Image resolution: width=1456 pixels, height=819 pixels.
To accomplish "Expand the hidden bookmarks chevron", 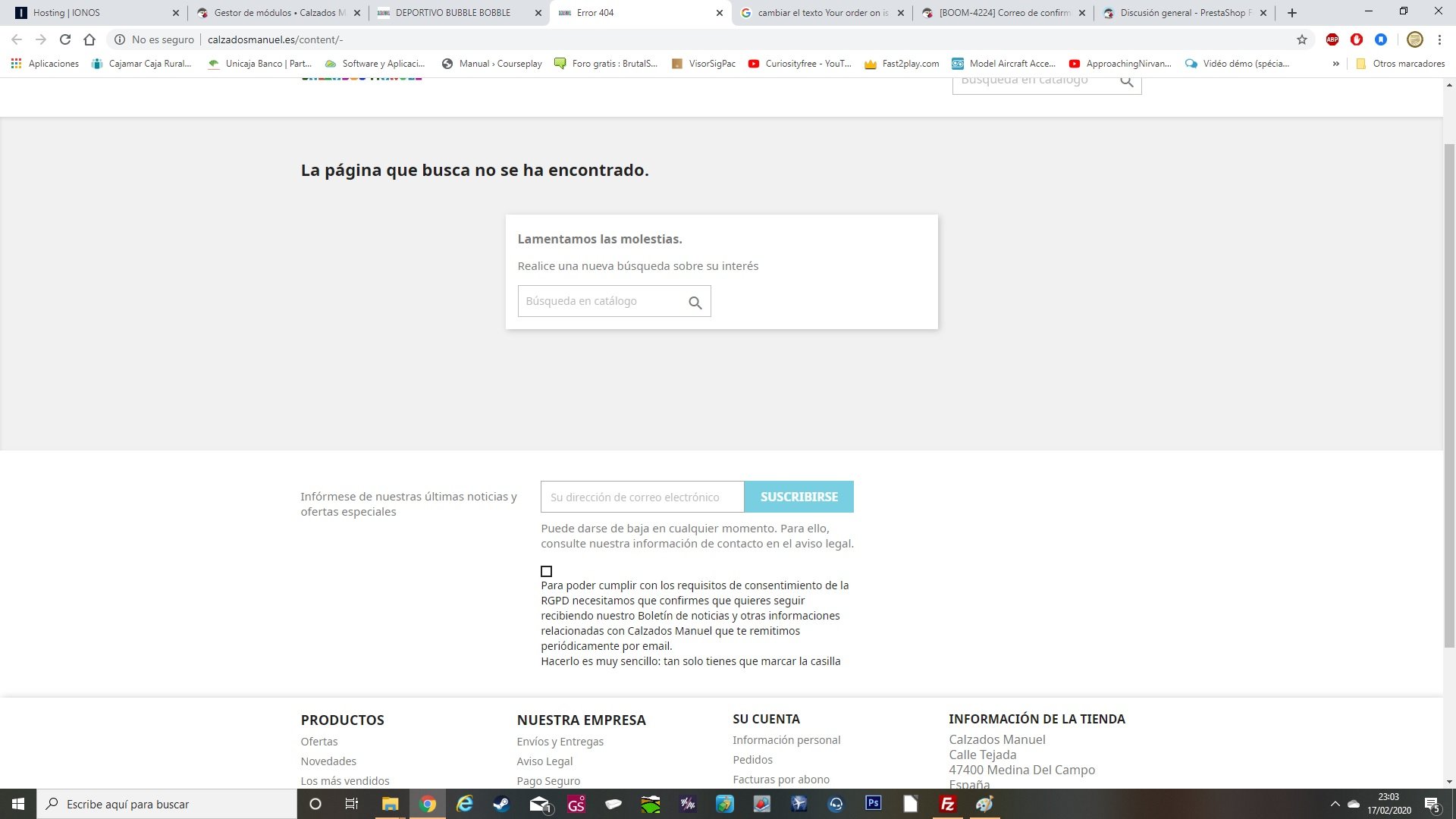I will tap(1335, 64).
